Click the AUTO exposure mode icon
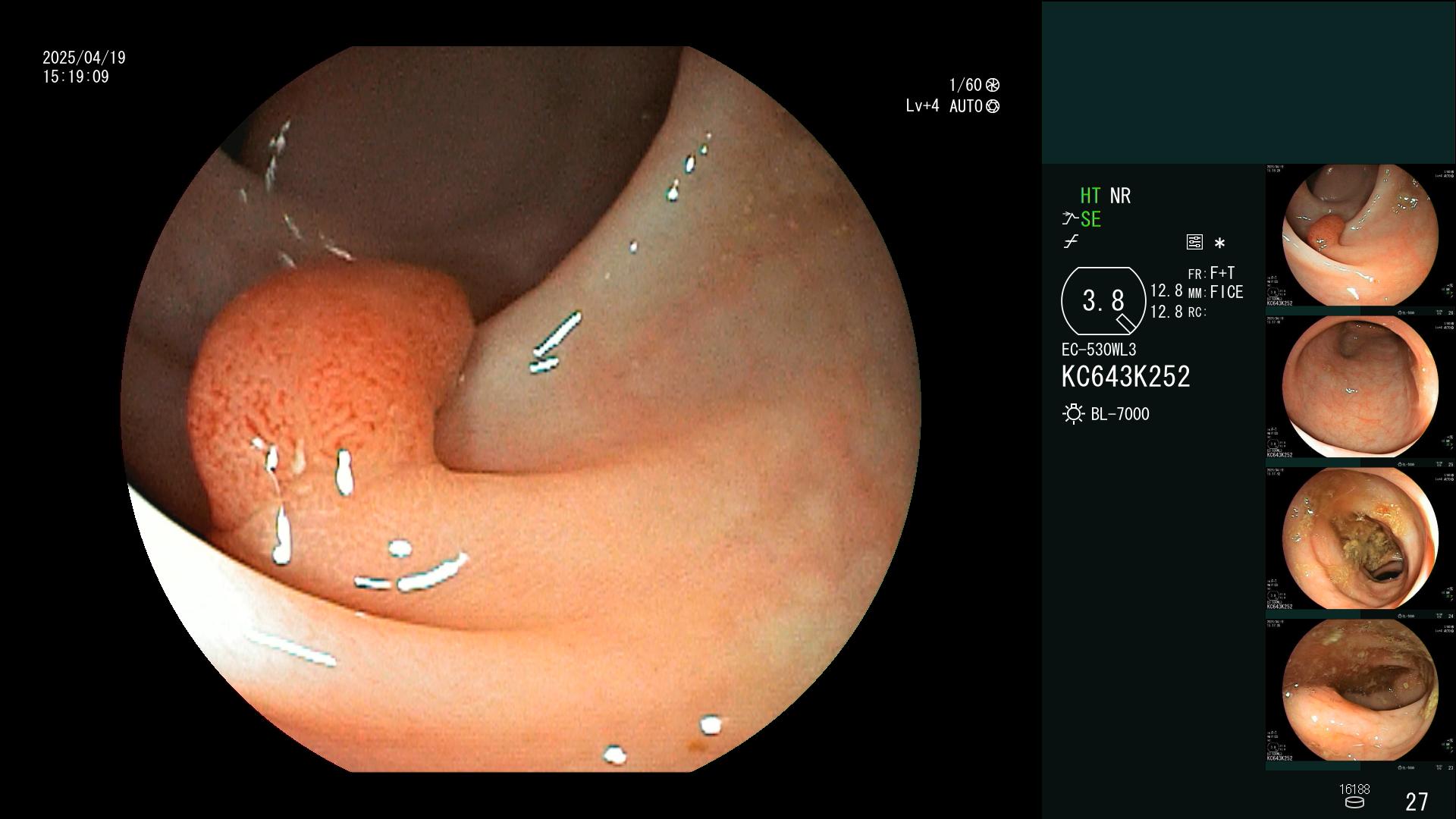The height and width of the screenshot is (819, 1456). pos(992,106)
